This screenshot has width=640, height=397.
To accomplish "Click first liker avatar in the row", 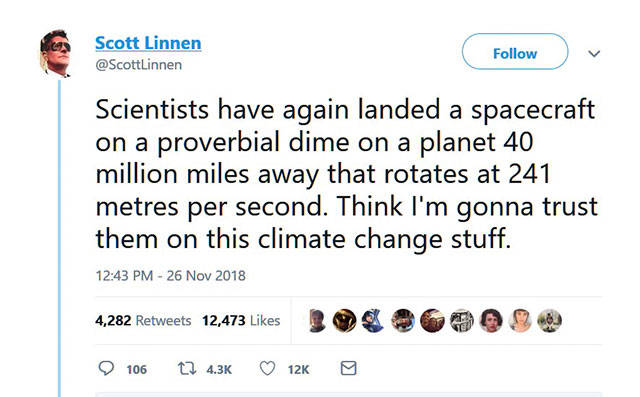I will click(x=317, y=321).
